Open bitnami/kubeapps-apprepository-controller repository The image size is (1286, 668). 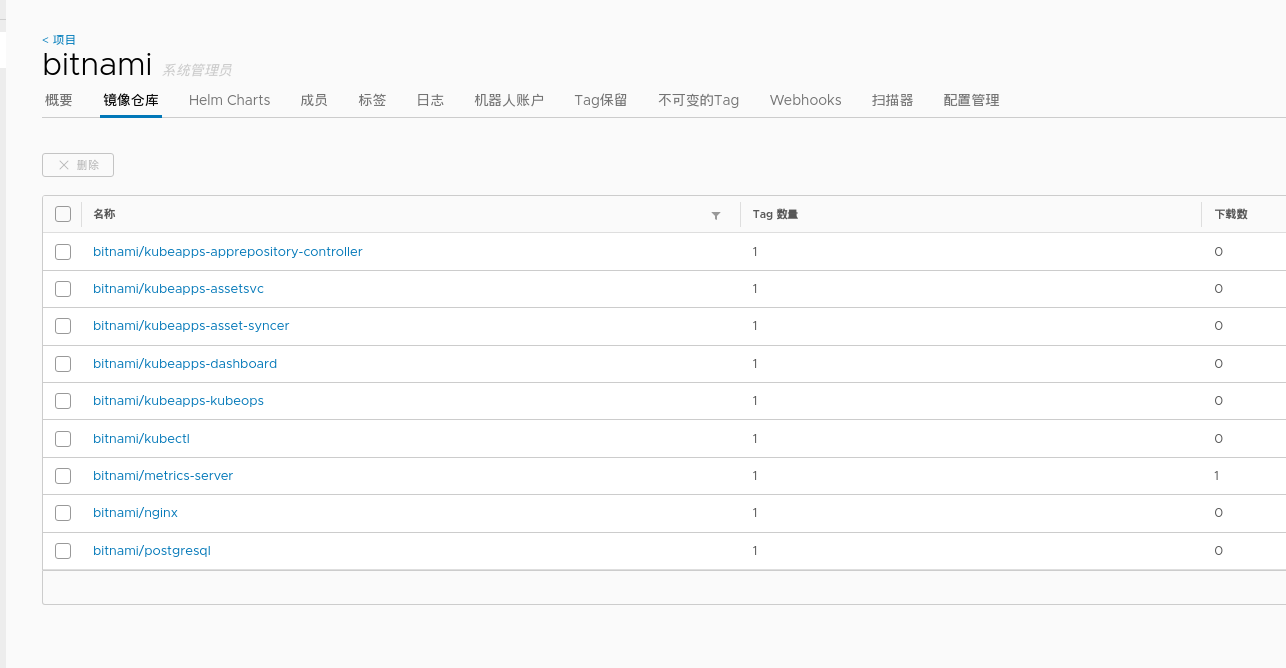[227, 252]
